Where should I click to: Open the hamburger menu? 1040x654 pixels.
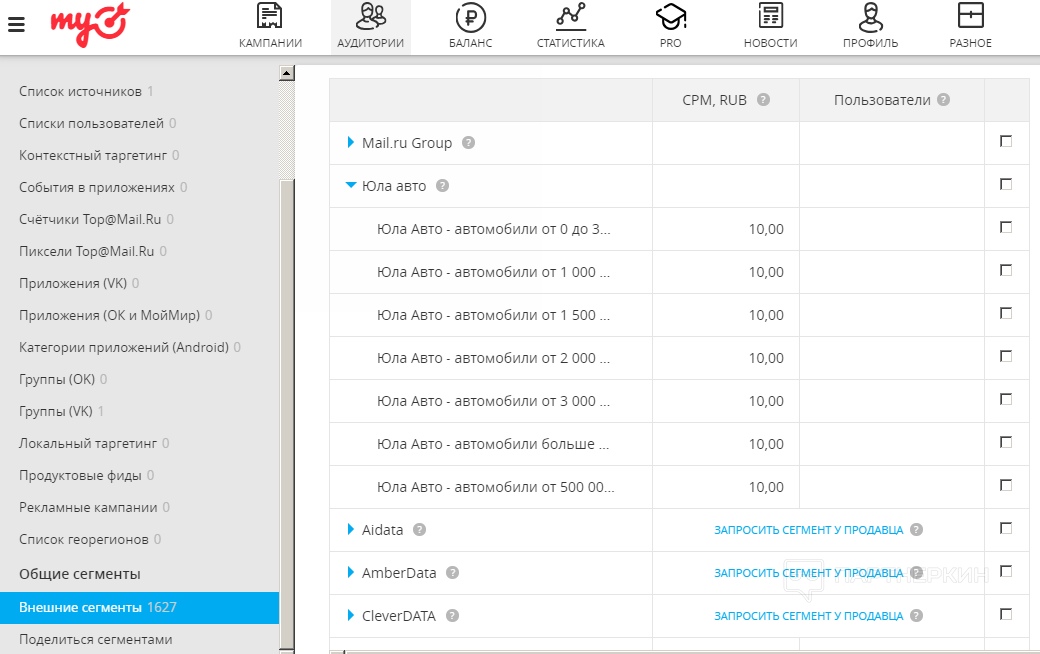point(17,25)
